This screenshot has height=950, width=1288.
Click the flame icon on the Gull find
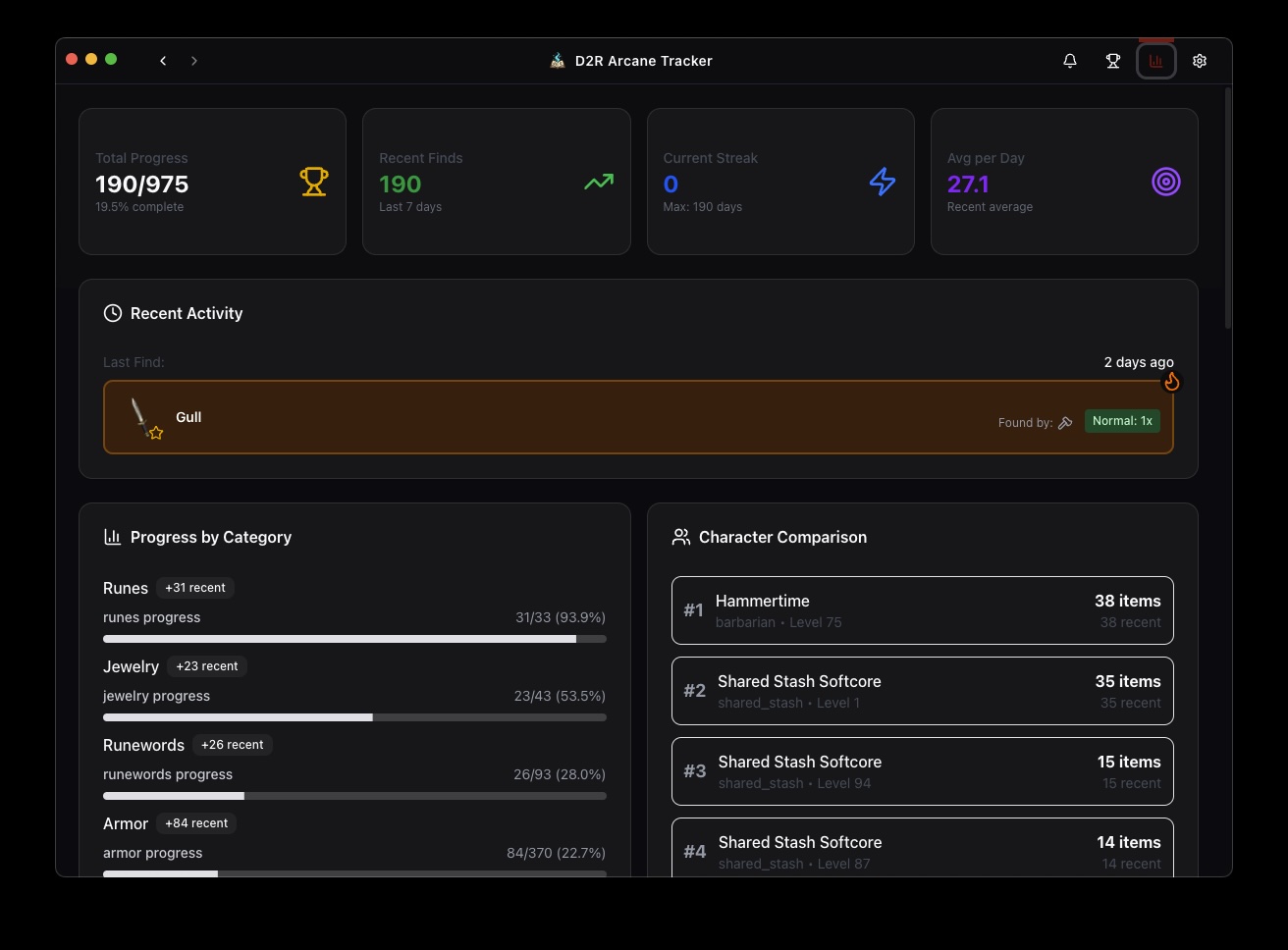pos(1171,382)
